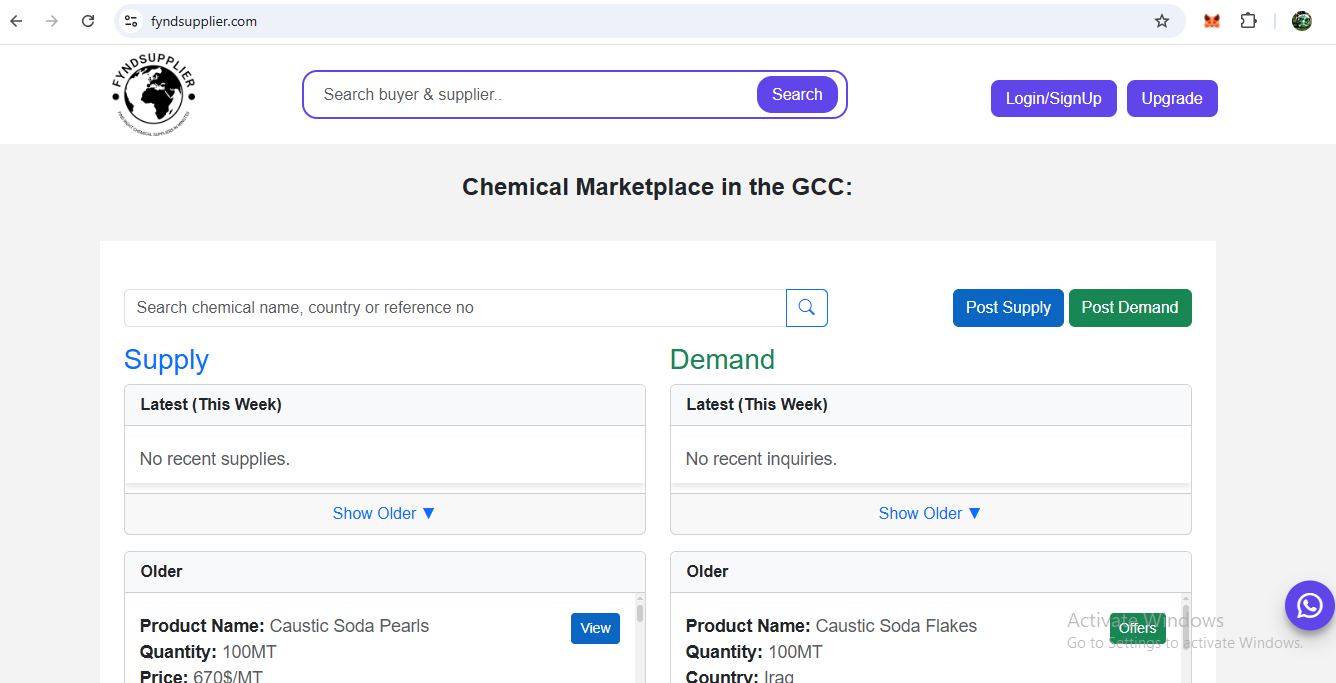Screen dimensions: 1336x683
Task: Open the WhatsApp chat bubble
Action: click(1309, 606)
